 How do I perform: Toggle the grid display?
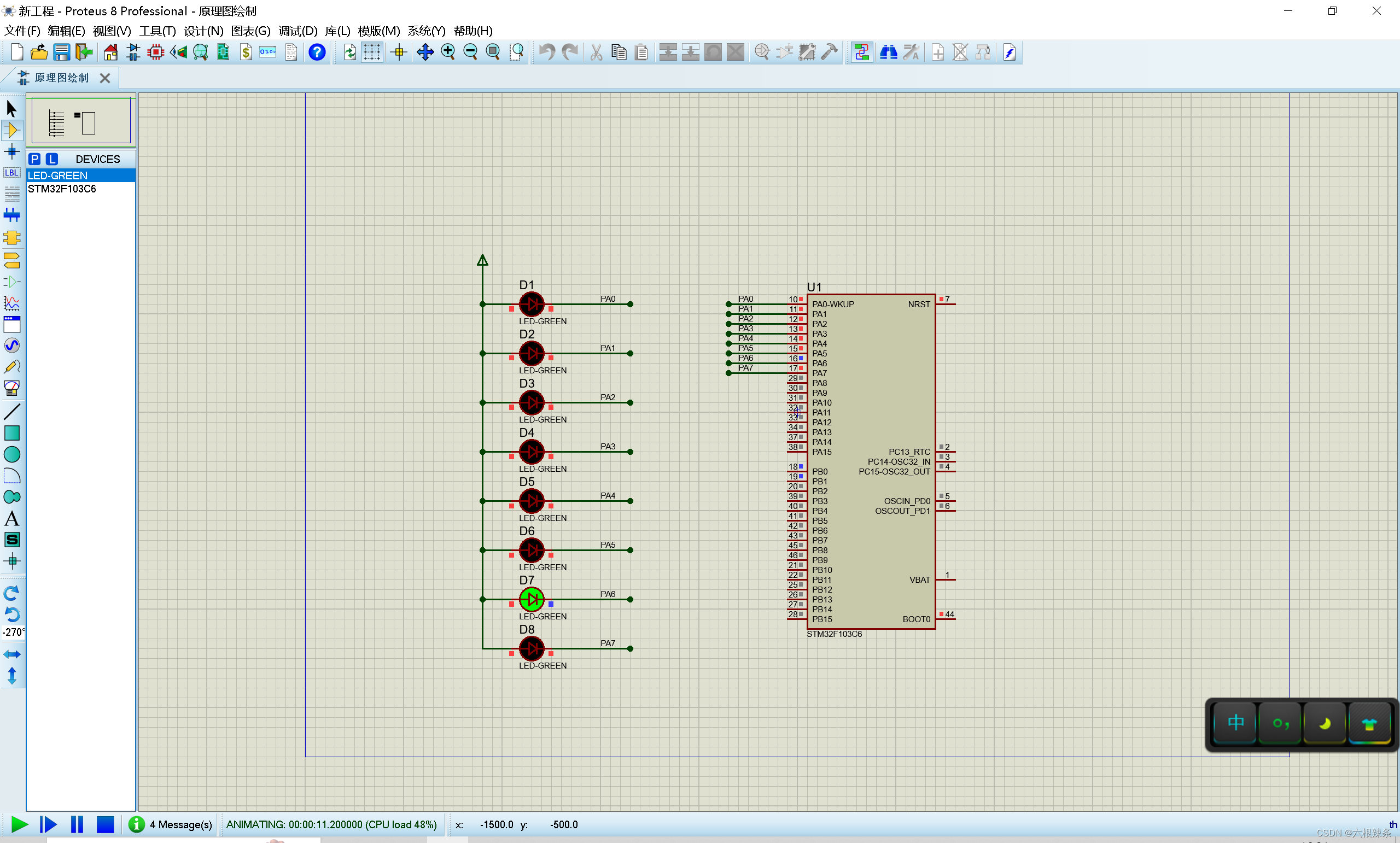tap(371, 52)
